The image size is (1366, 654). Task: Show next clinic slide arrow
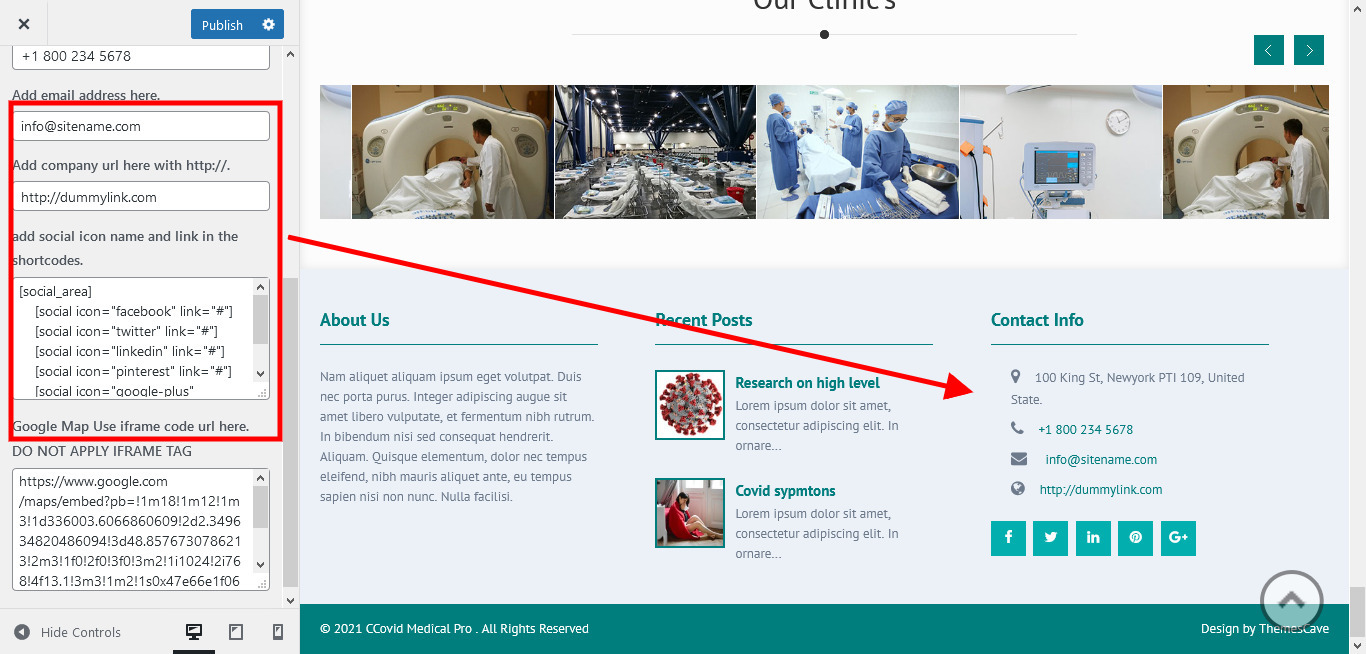tap(1309, 50)
